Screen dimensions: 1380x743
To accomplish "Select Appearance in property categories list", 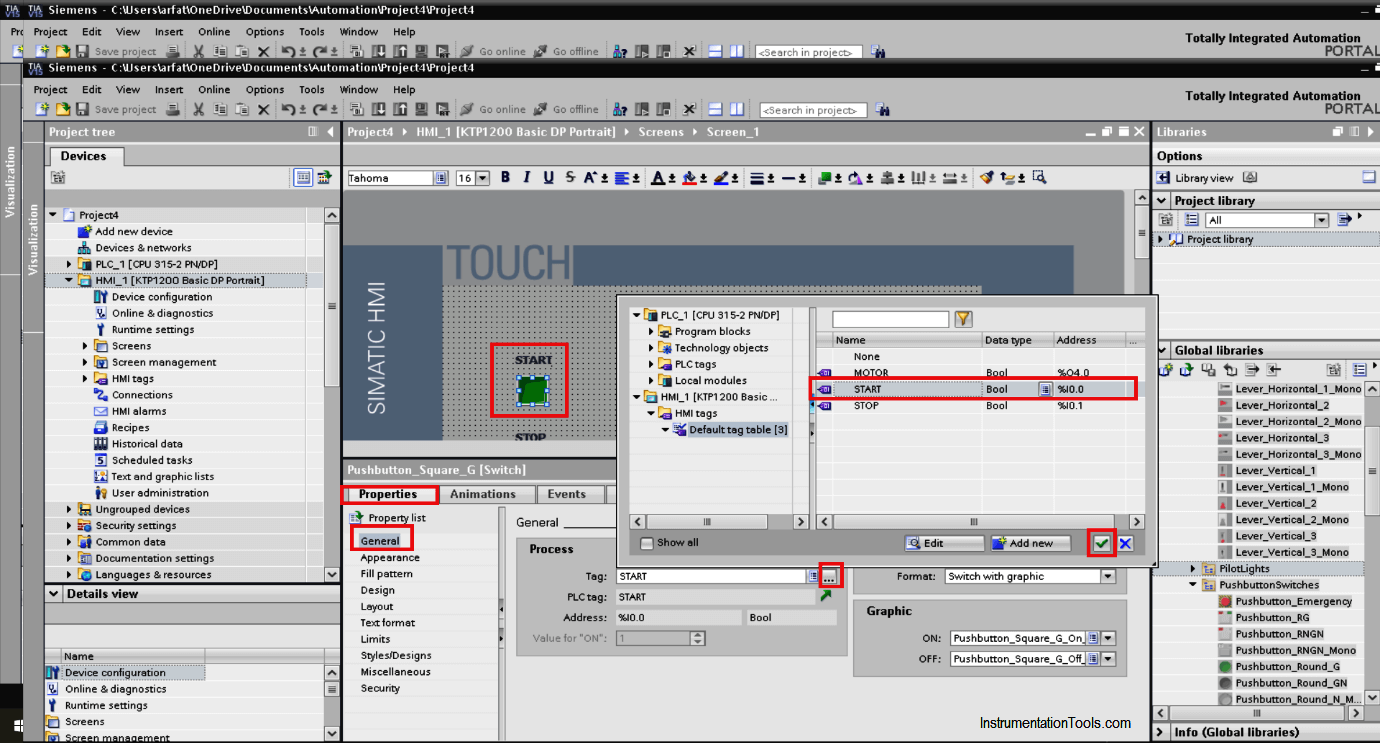I will click(x=390, y=558).
